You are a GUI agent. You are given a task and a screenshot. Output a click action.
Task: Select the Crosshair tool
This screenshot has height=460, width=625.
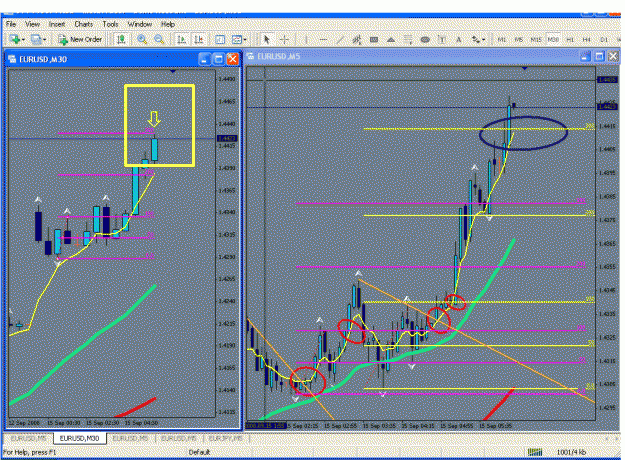pos(284,39)
